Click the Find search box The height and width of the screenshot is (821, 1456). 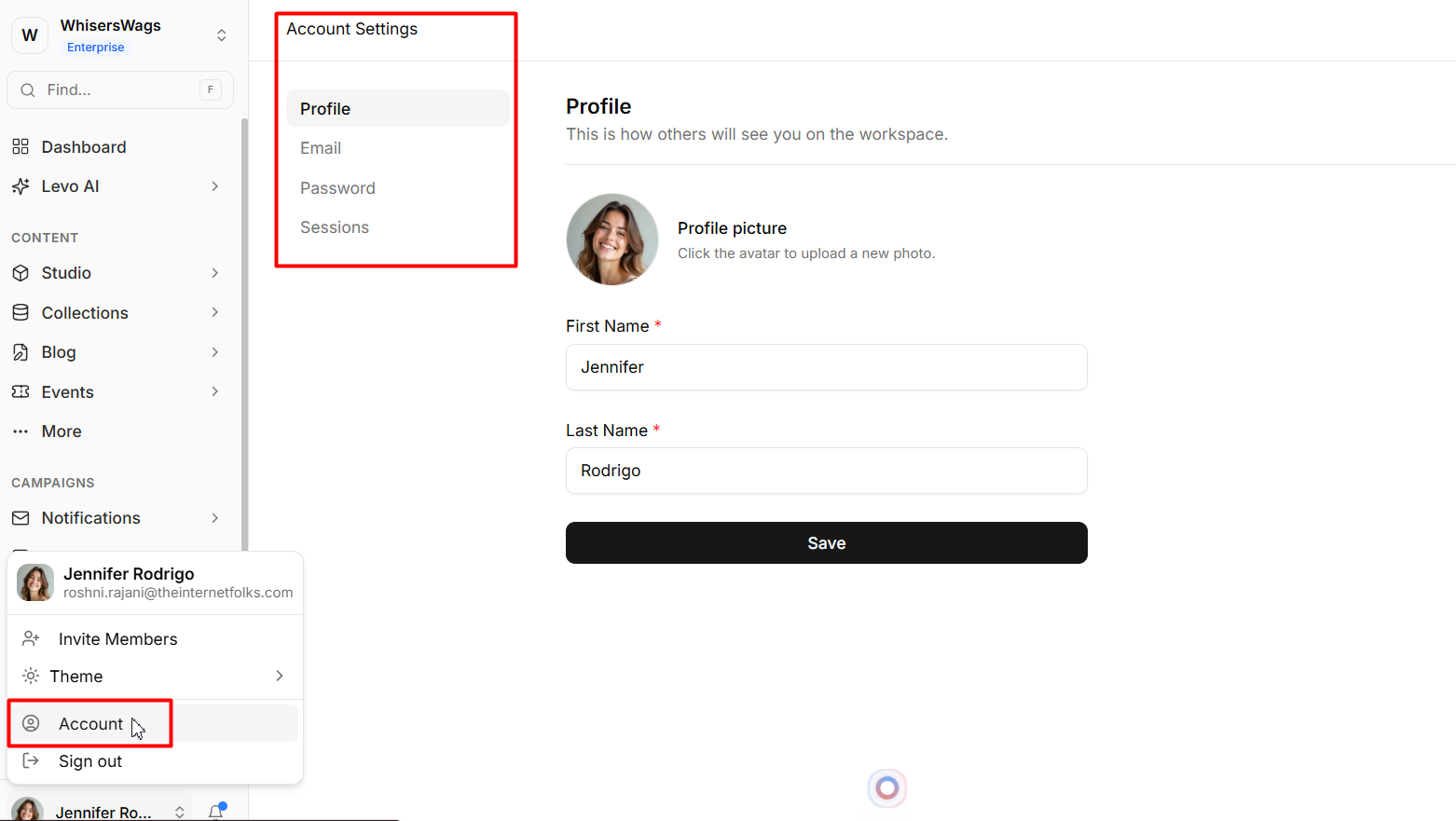[x=120, y=90]
